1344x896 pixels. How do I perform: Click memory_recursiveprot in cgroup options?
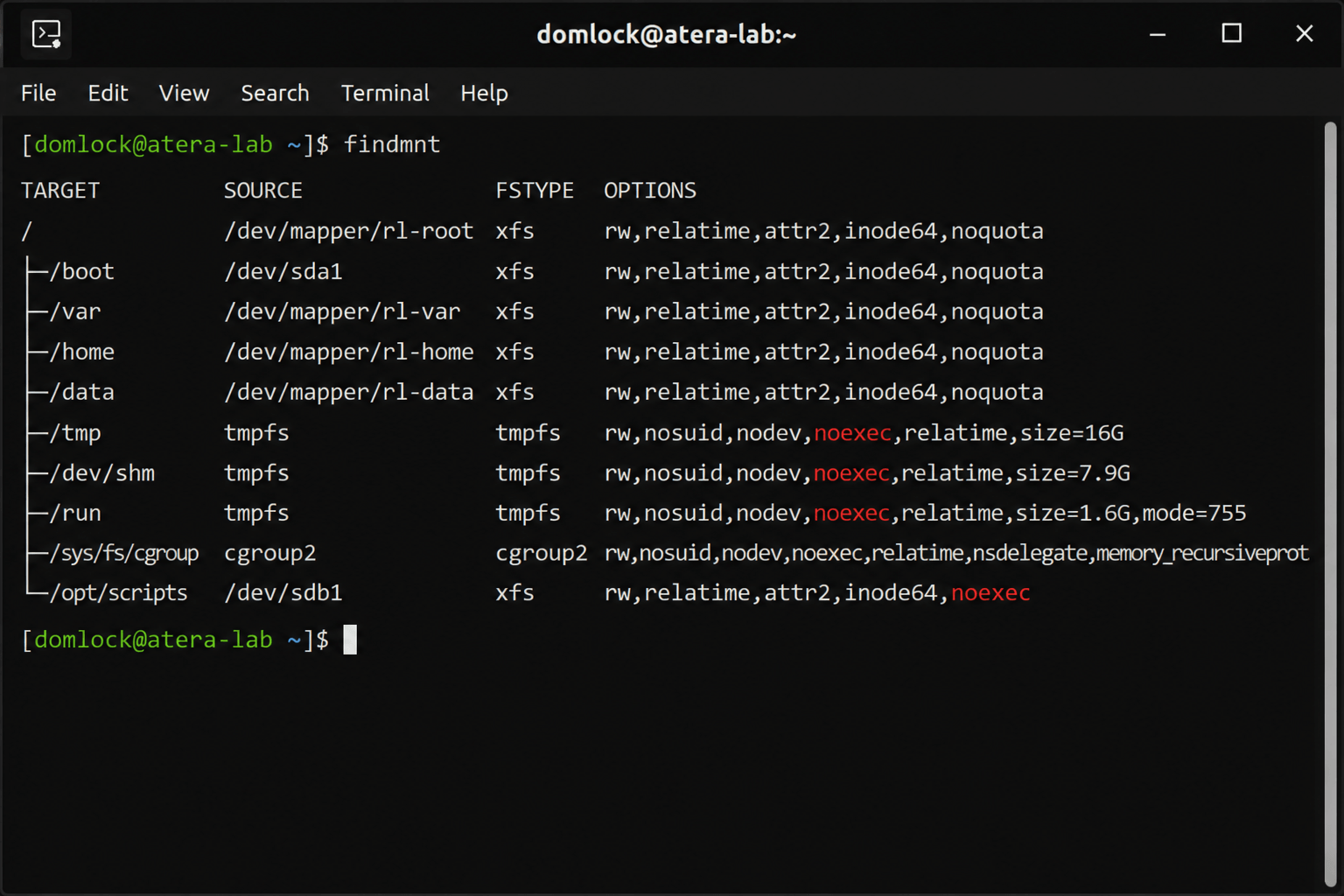pyautogui.click(x=1202, y=554)
